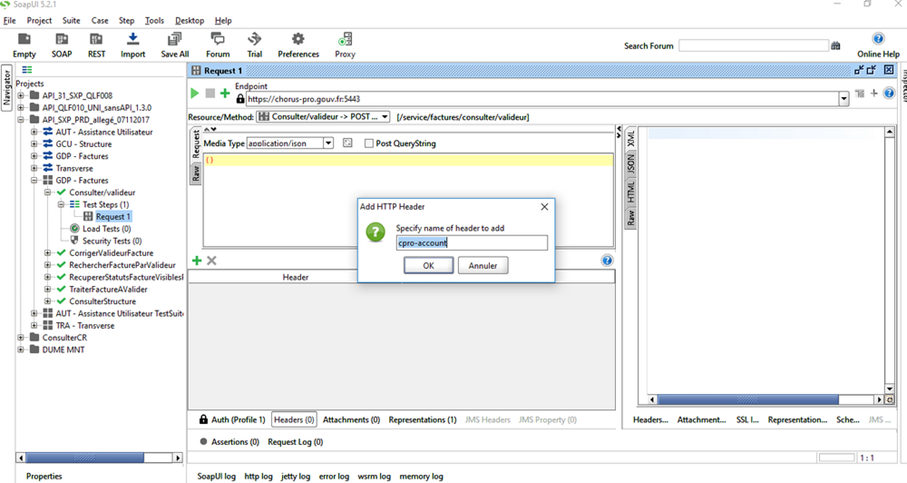Viewport: 907px width, 483px height.
Task: Open the Endpoint dropdown
Action: tap(844, 99)
